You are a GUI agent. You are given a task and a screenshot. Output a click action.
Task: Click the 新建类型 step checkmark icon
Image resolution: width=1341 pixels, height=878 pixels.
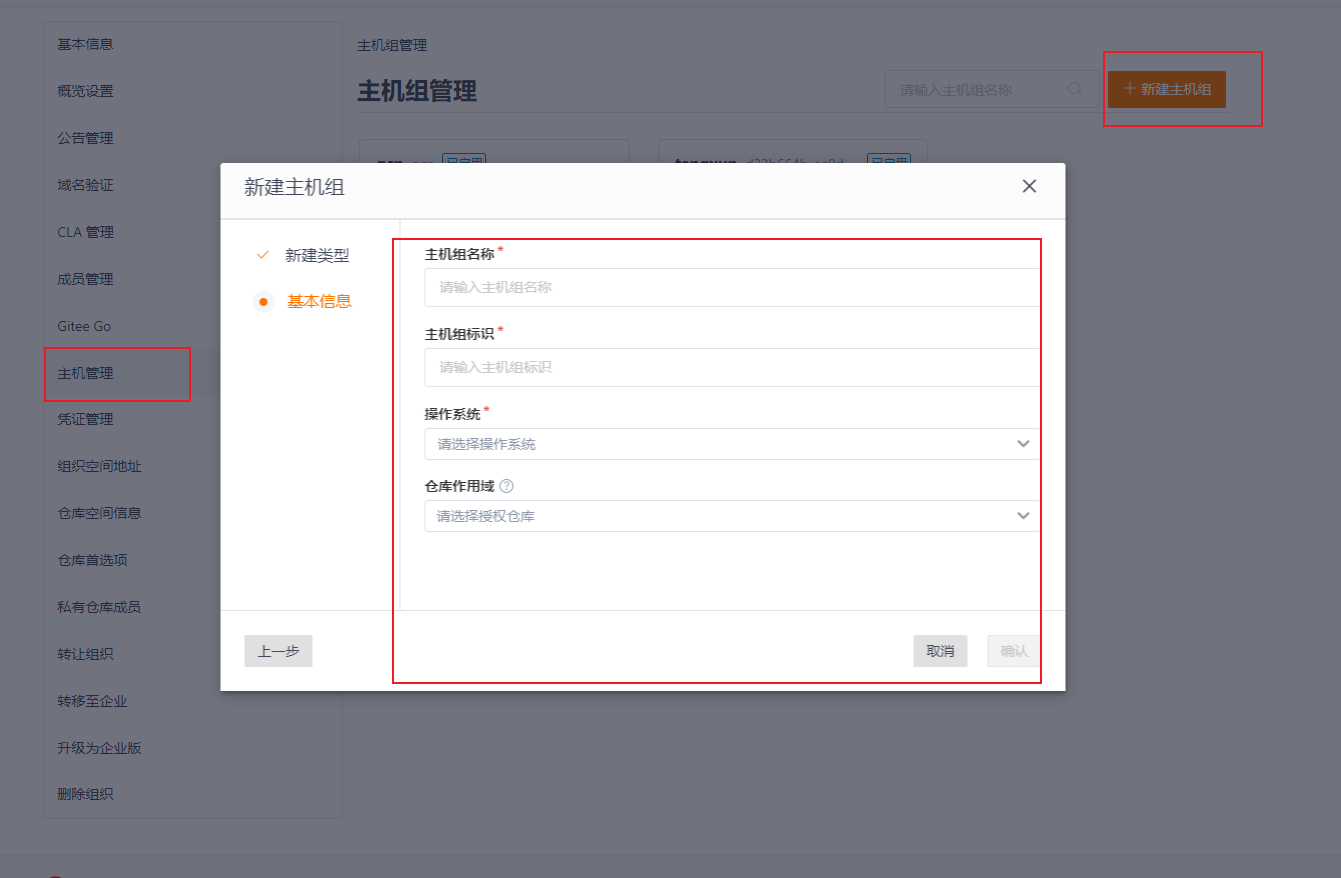(263, 255)
